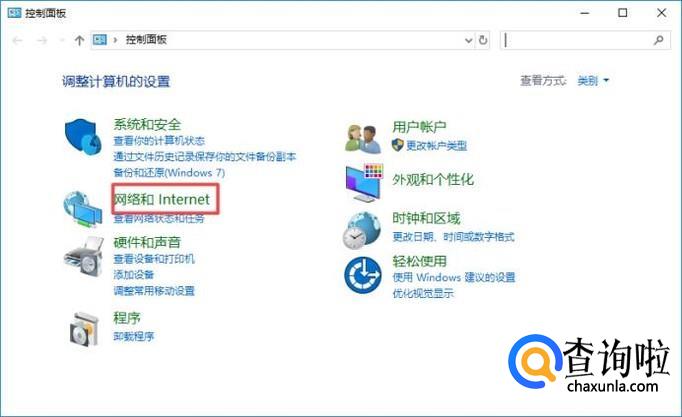Screen dimensions: 682x417
Task: Open 查看你的计算机状态 link
Action: pos(159,140)
